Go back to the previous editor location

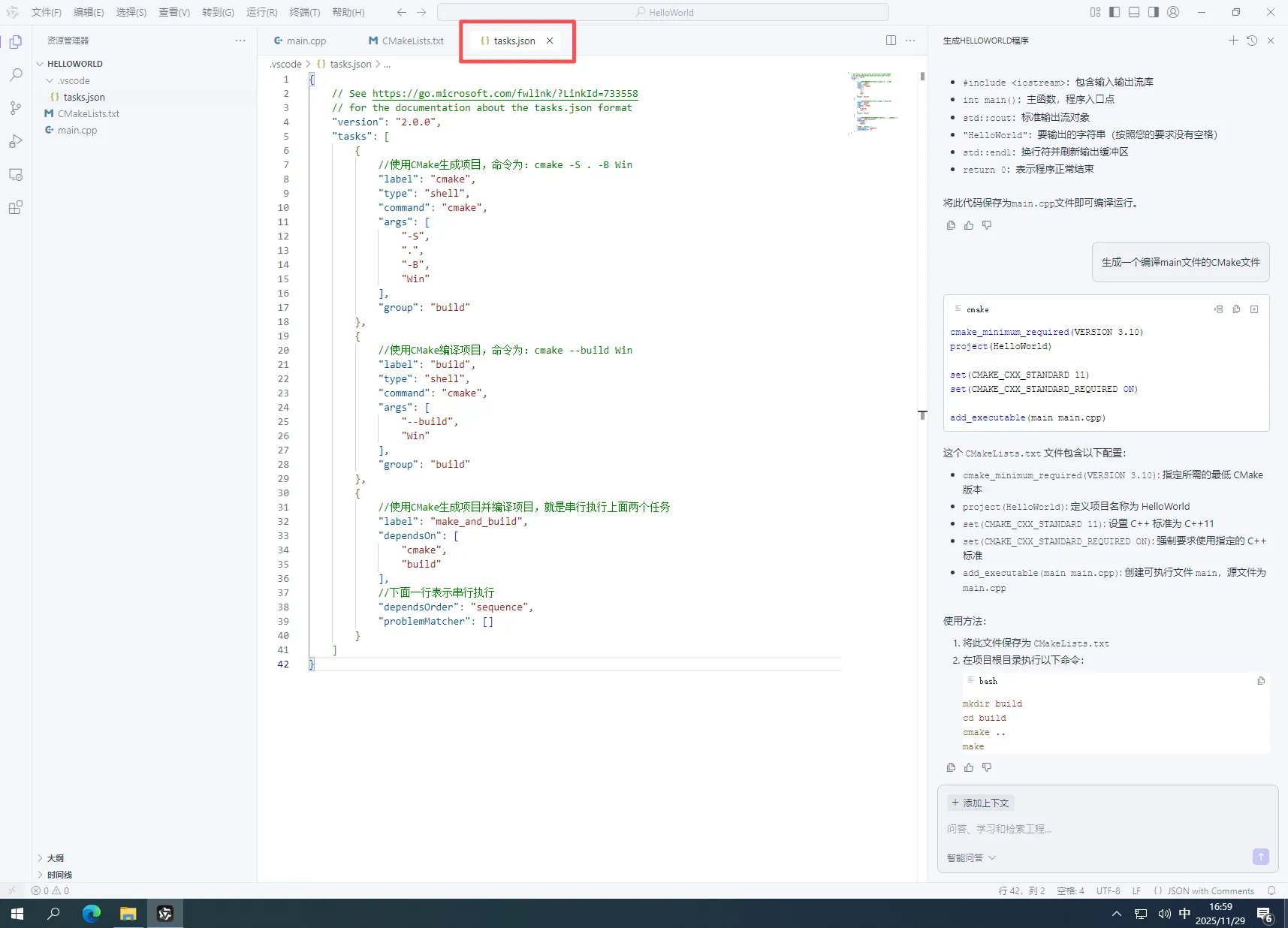[402, 12]
